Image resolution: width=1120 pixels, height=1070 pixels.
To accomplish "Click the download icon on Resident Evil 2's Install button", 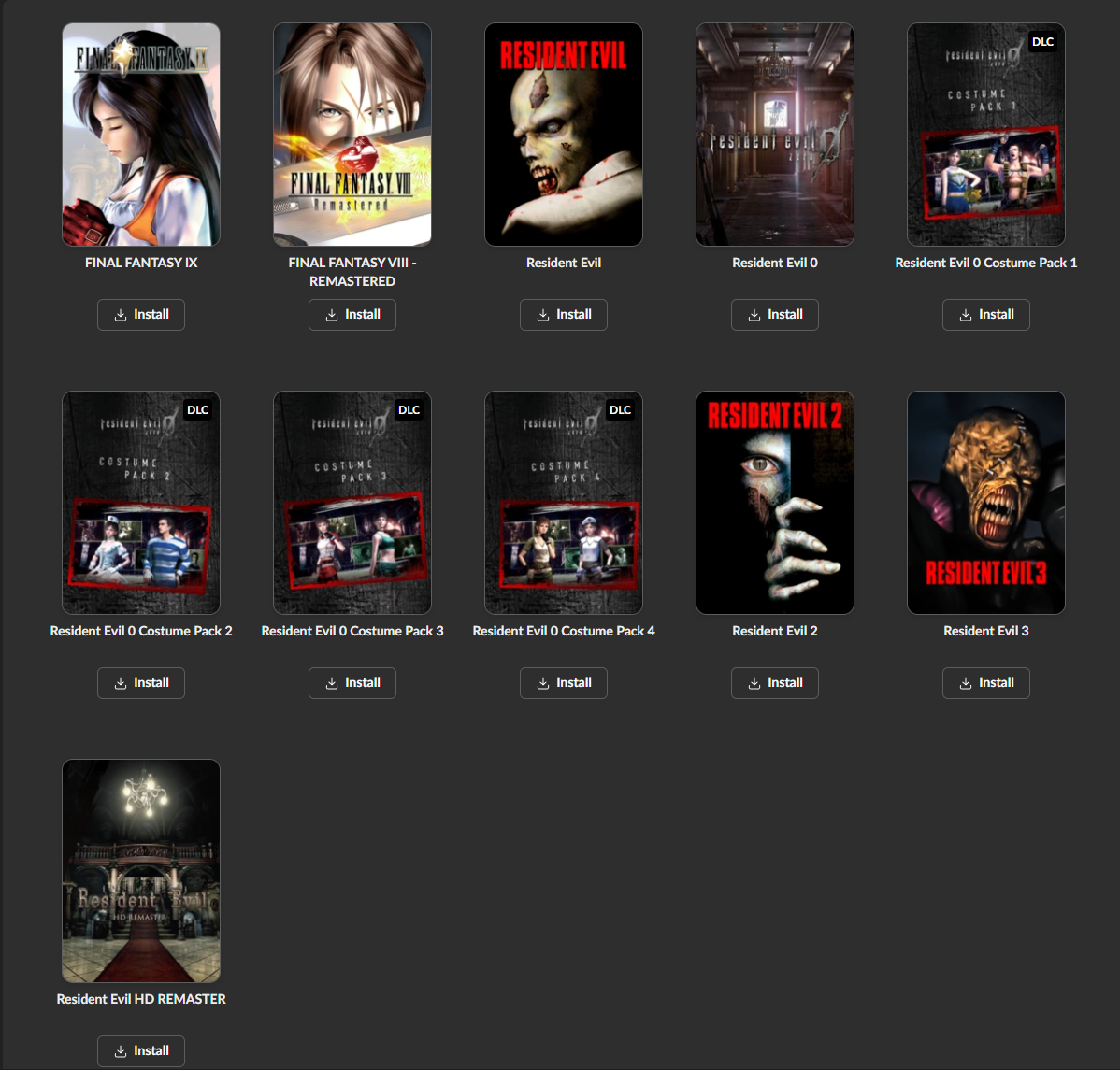I will (x=754, y=682).
